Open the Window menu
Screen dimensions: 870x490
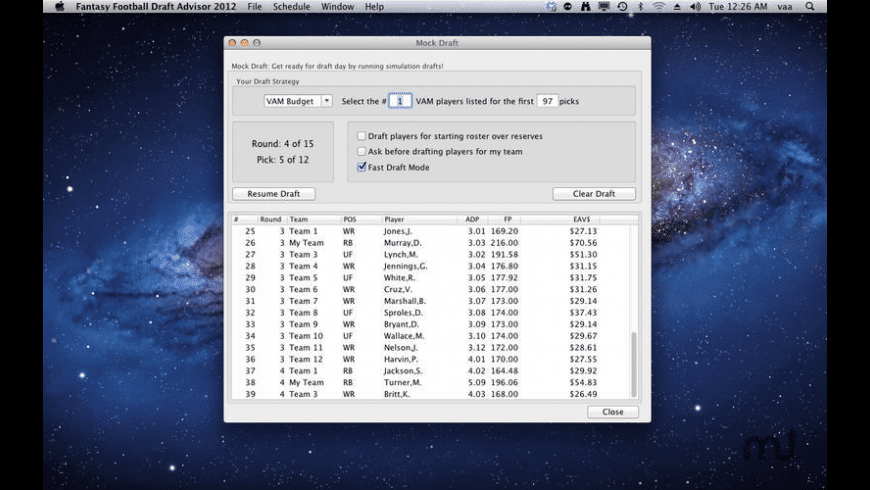tap(337, 6)
